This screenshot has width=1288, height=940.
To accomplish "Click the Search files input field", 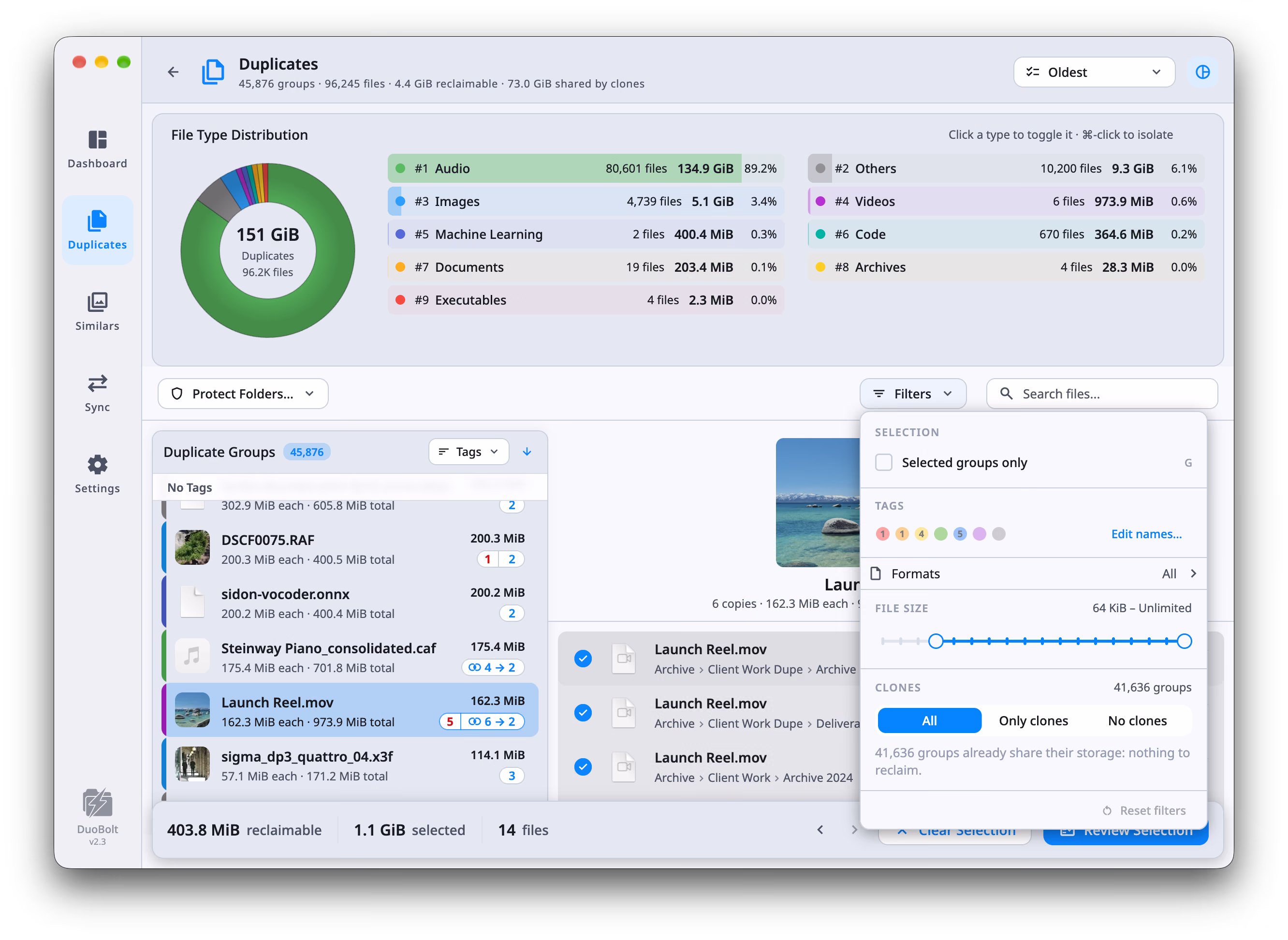I will 1101,394.
